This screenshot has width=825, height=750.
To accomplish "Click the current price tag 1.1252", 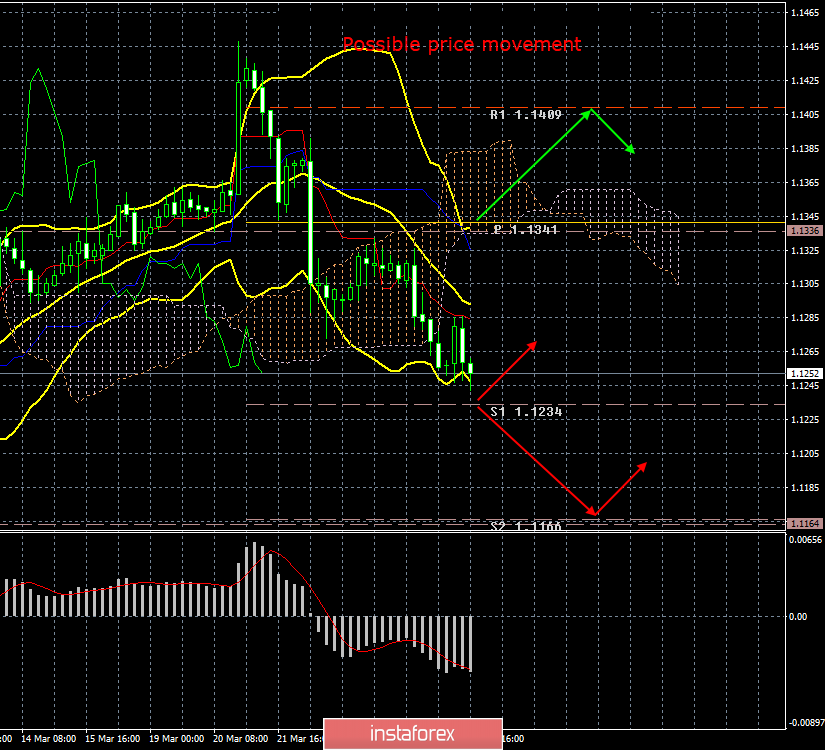I will 804,374.
